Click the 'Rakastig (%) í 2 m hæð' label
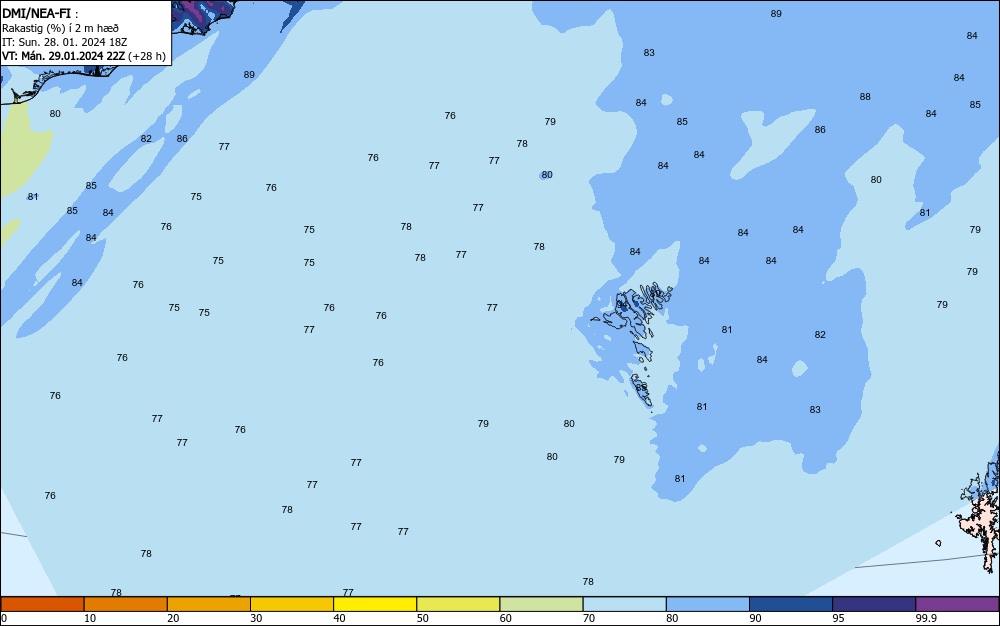The width and height of the screenshot is (1000, 626). (60, 28)
